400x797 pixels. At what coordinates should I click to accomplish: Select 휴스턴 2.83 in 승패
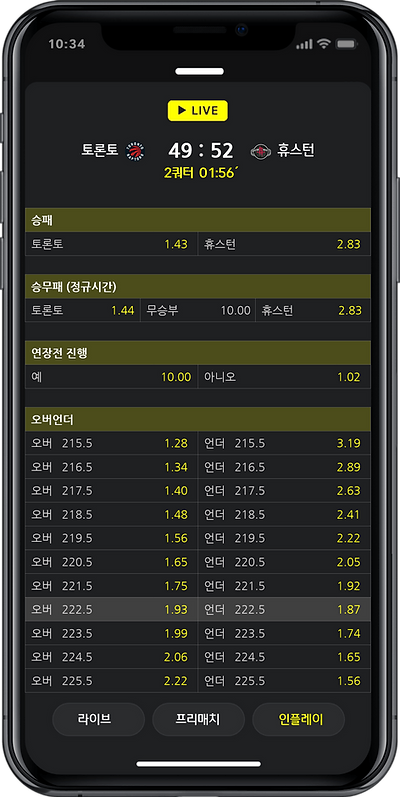284,244
